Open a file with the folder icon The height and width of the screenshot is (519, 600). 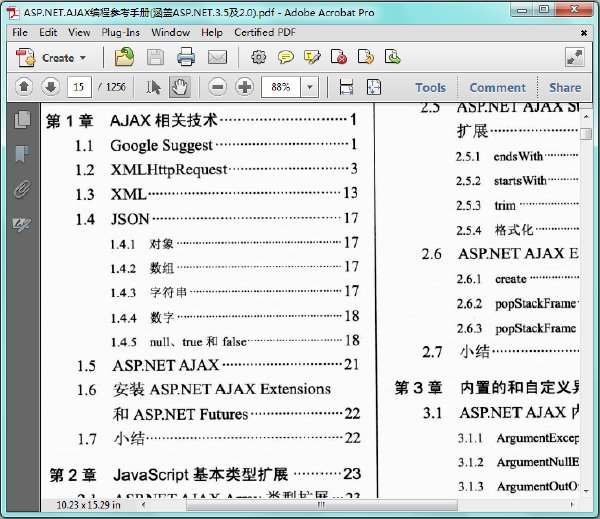124,57
